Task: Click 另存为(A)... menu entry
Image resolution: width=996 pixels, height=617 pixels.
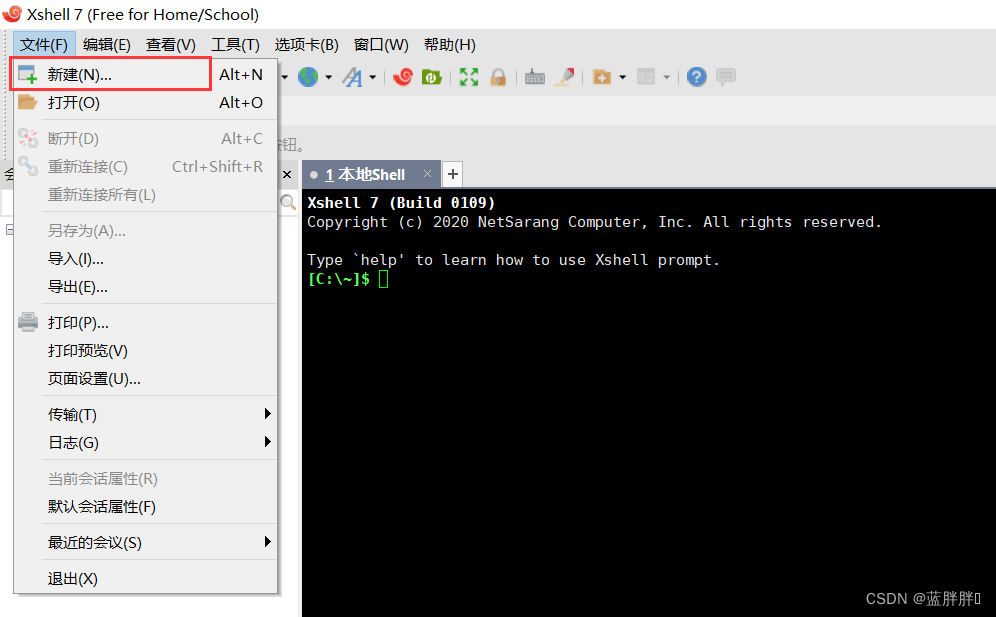Action: pyautogui.click(x=145, y=230)
